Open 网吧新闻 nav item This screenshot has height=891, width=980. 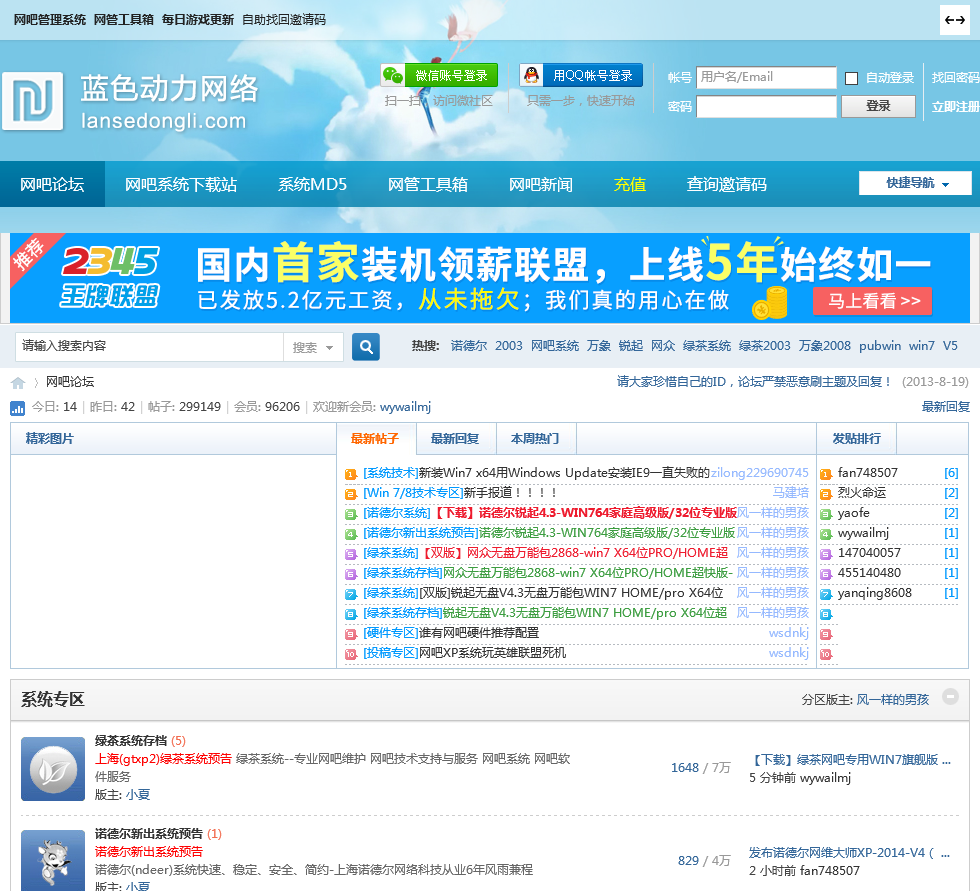541,184
